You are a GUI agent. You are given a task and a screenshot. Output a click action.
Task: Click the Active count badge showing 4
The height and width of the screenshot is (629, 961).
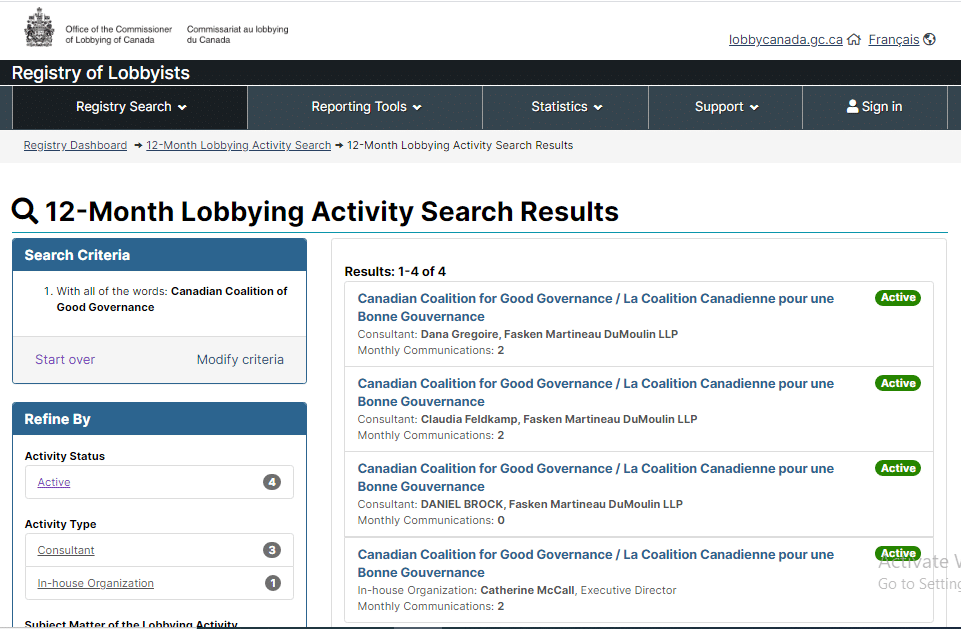click(x=272, y=482)
